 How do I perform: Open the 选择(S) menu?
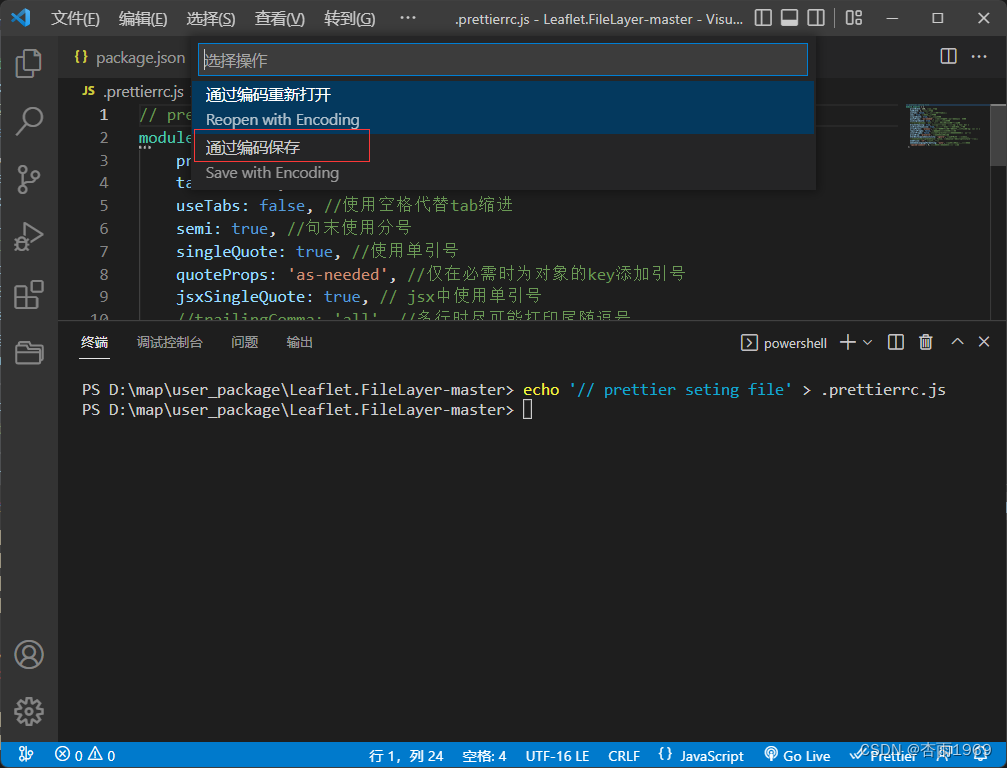tap(211, 19)
